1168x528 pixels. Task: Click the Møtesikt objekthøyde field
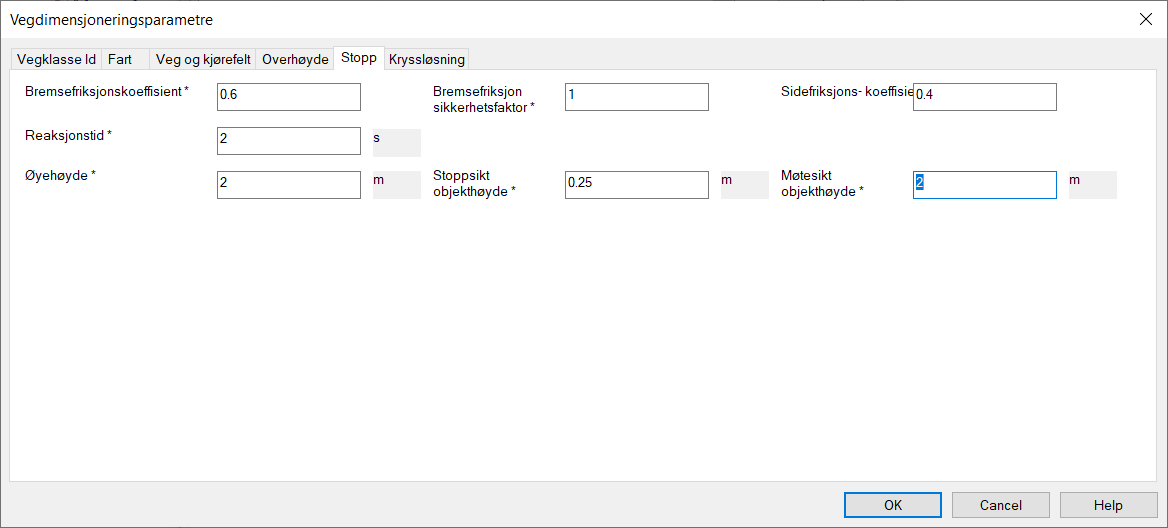pyautogui.click(x=984, y=185)
